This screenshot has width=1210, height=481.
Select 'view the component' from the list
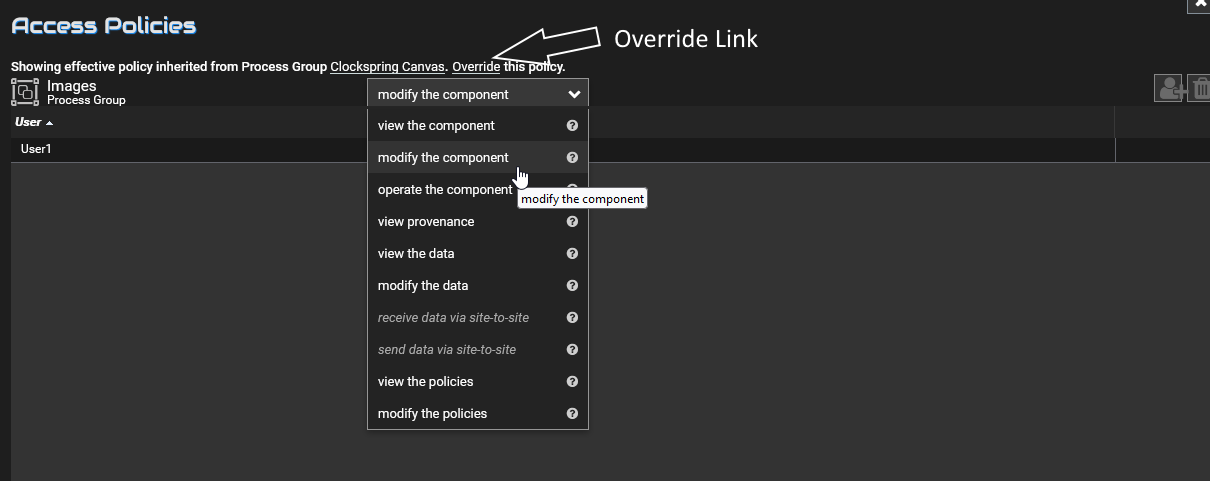[x=436, y=126]
